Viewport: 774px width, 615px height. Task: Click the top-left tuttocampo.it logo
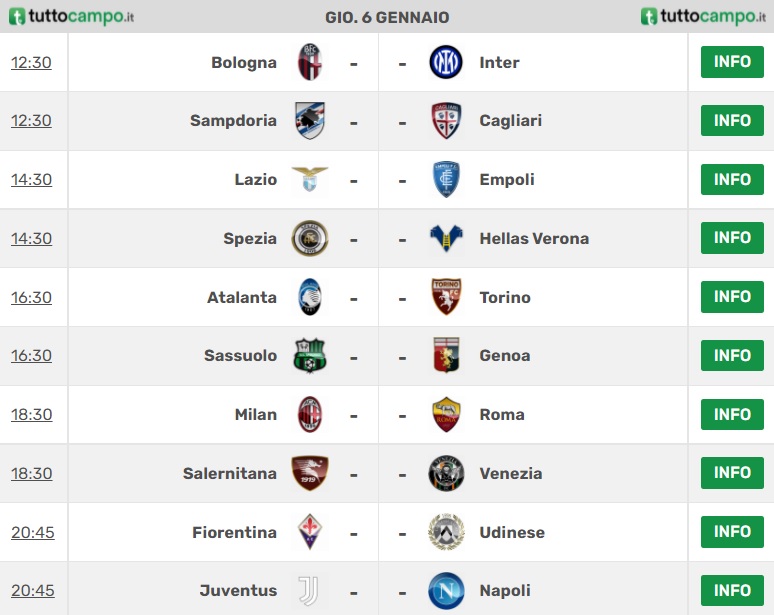(x=72, y=16)
